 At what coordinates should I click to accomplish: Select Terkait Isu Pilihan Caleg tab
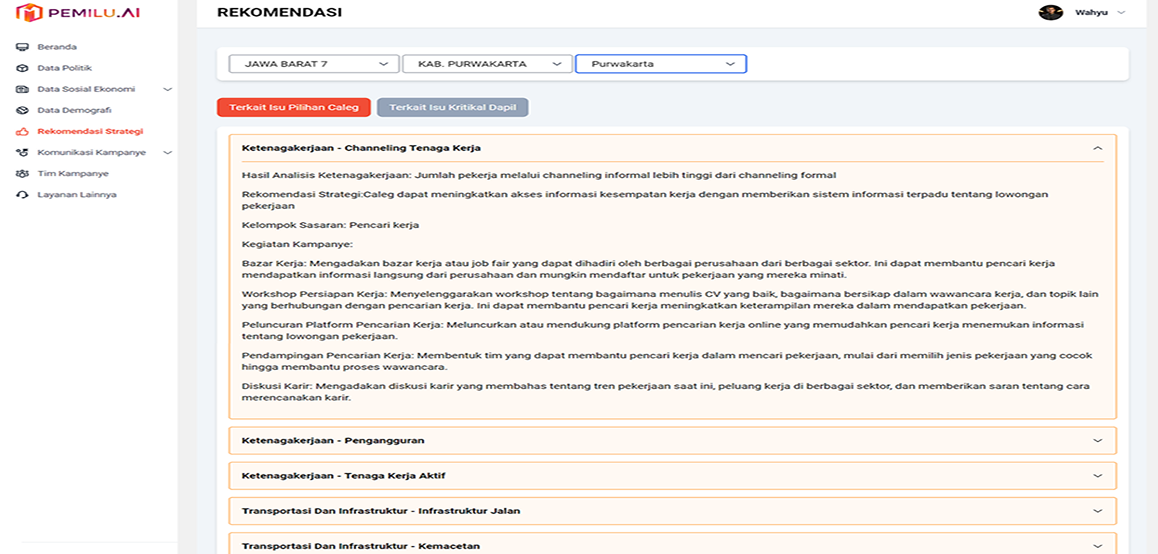294,107
